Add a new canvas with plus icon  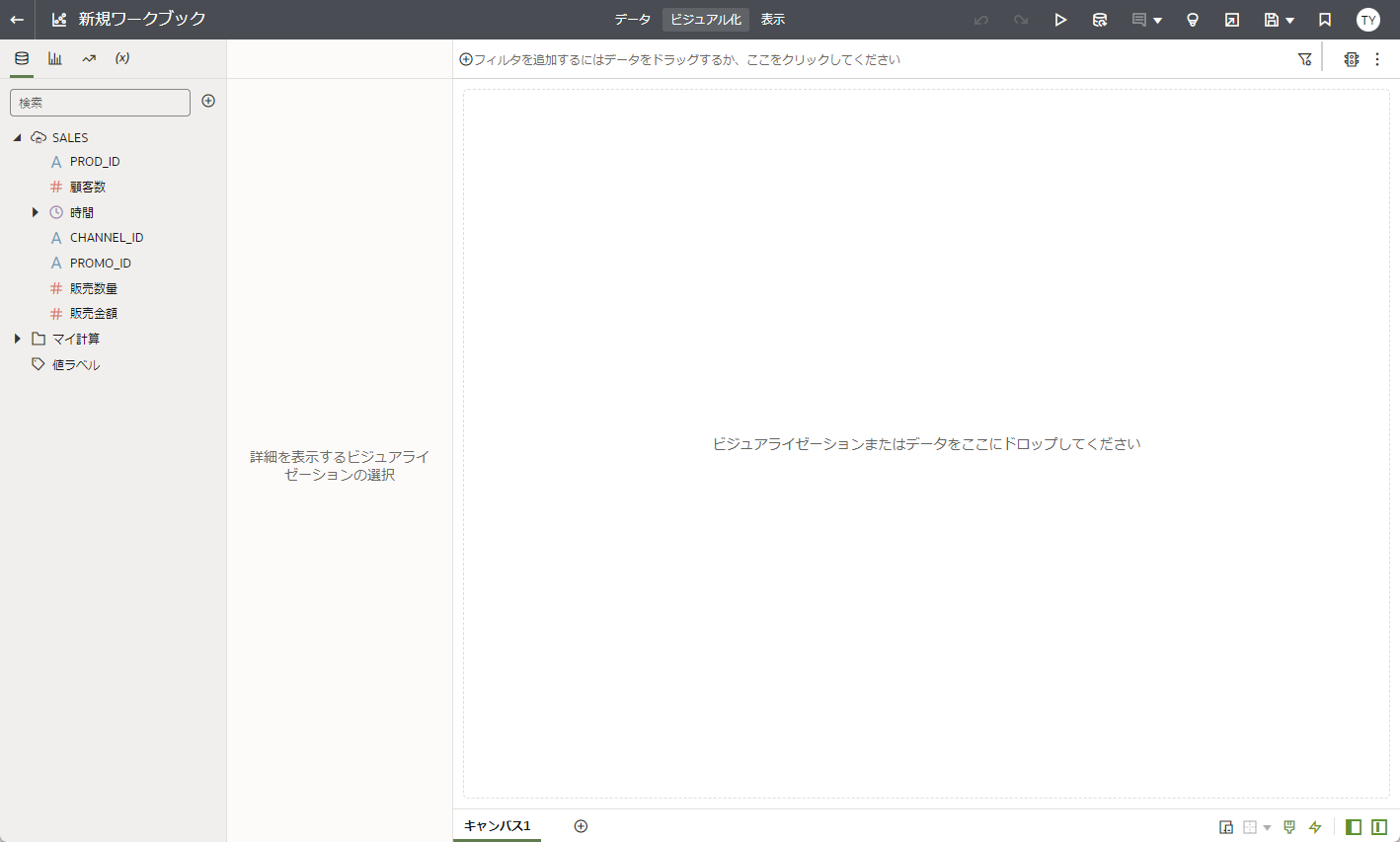coord(581,826)
